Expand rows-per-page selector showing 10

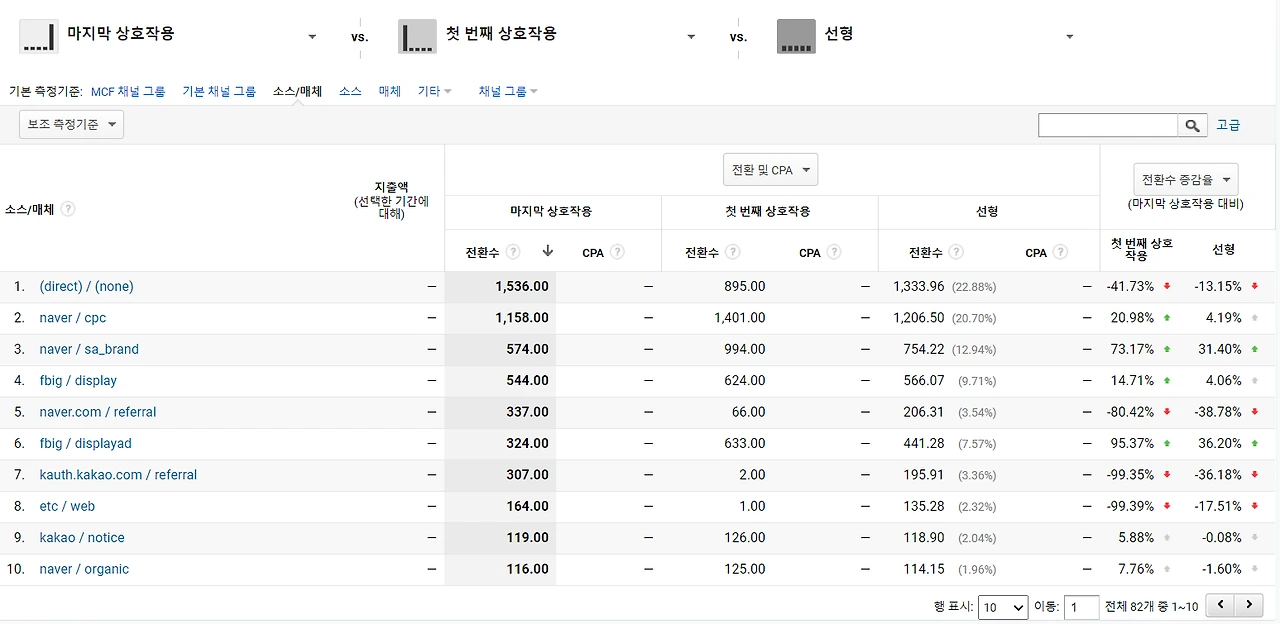click(x=1003, y=607)
